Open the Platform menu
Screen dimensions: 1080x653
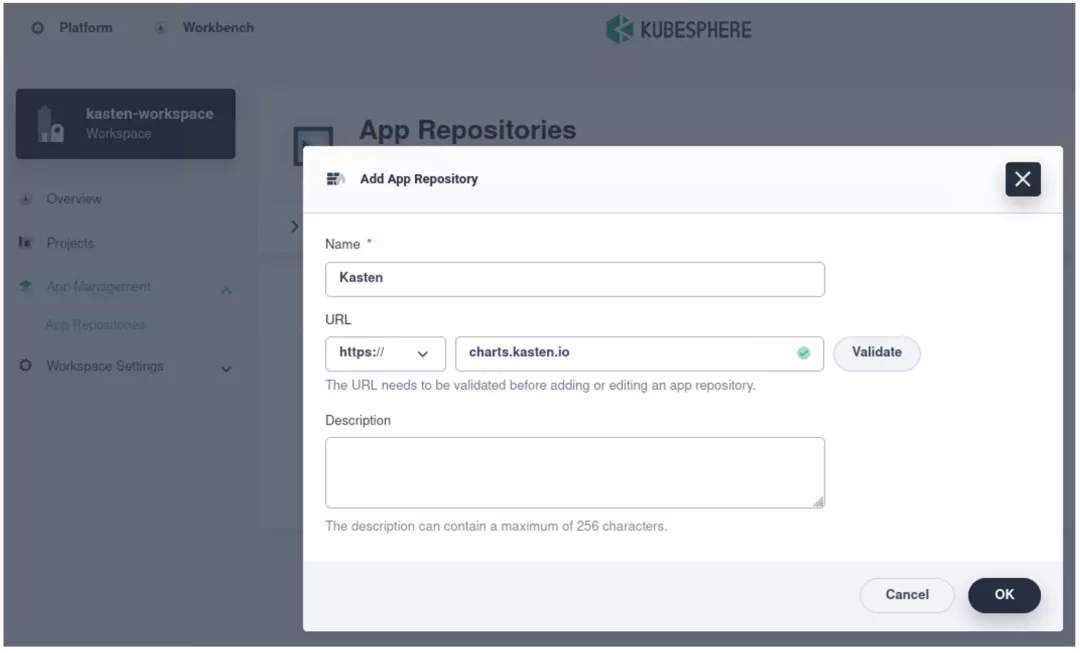pos(85,27)
